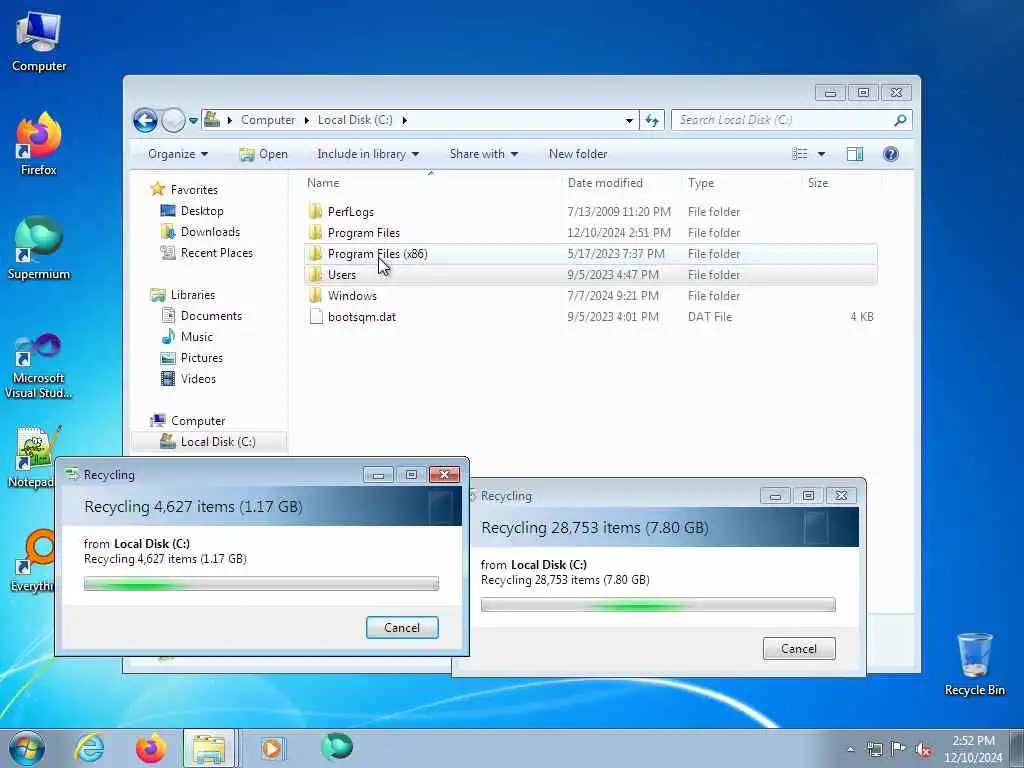Open the Organize dropdown menu

[x=178, y=154]
